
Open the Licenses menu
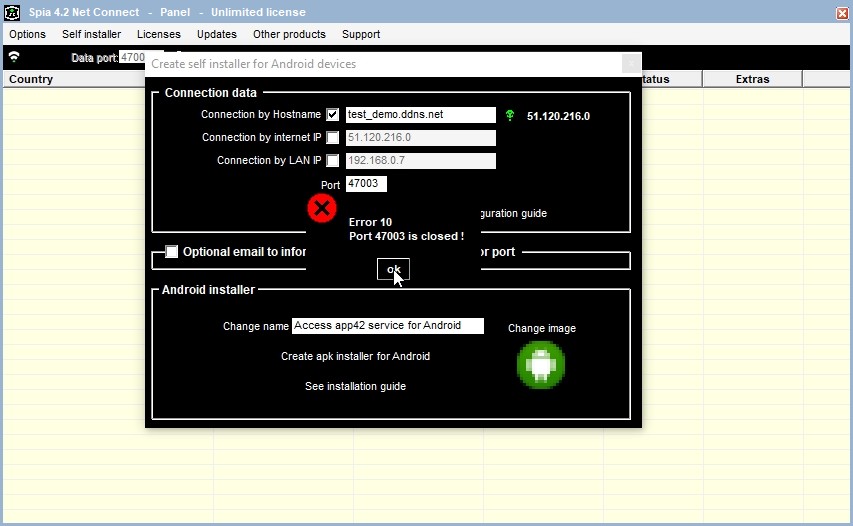[x=159, y=34]
